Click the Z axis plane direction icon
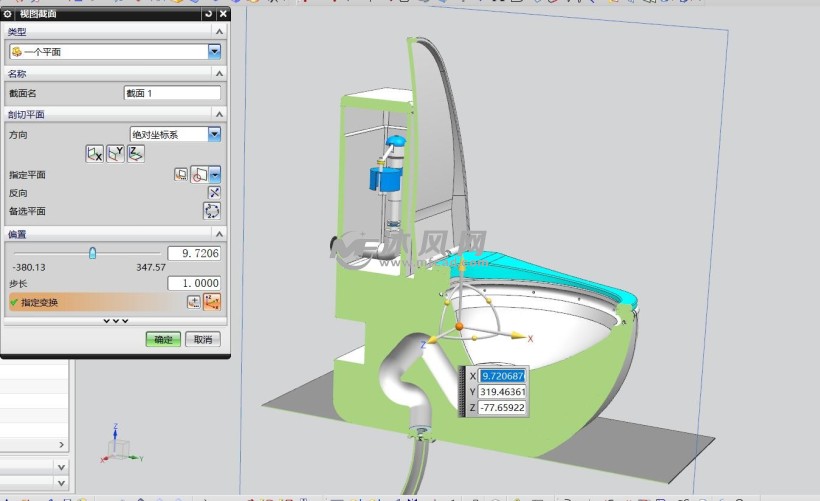Image resolution: width=820 pixels, height=501 pixels. (x=135, y=154)
